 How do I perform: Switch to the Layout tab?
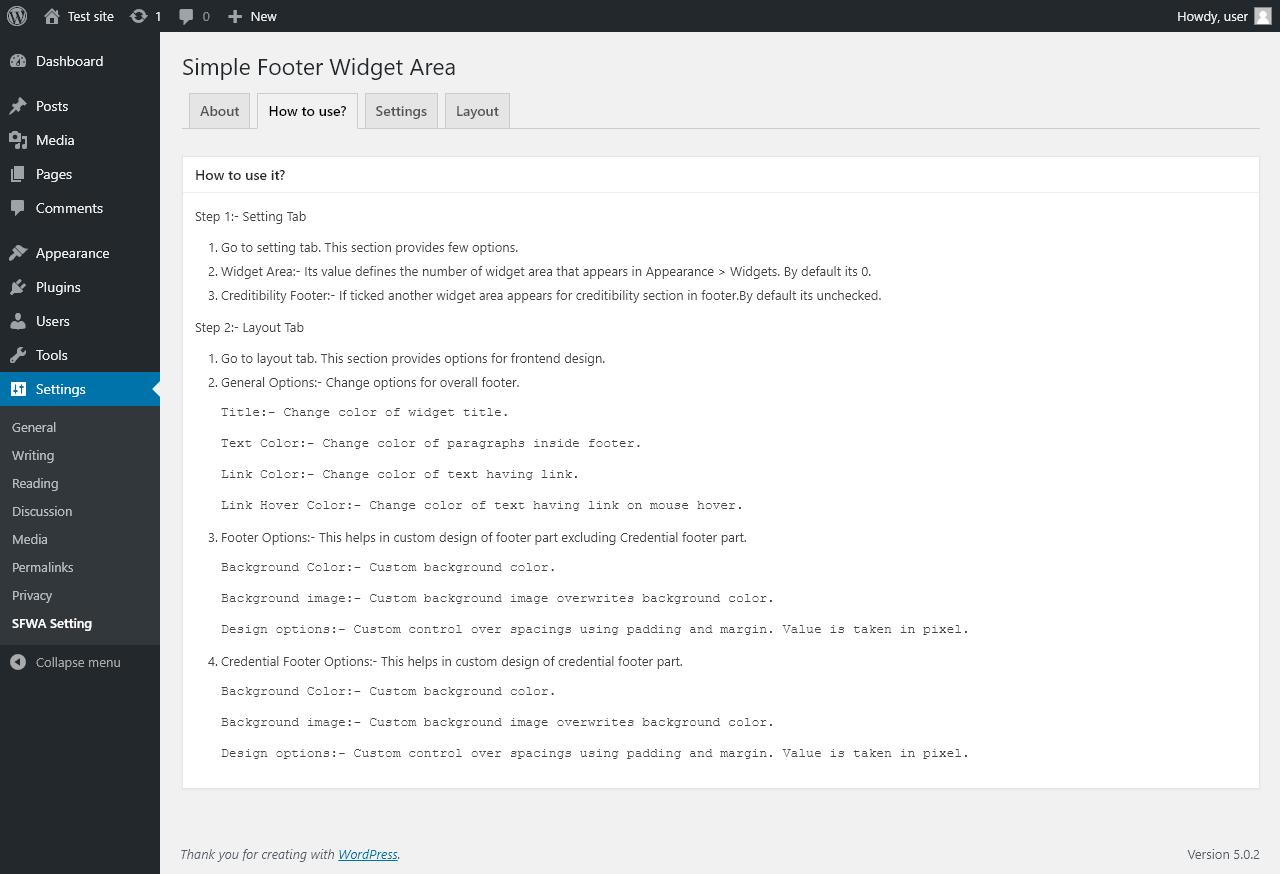477,111
